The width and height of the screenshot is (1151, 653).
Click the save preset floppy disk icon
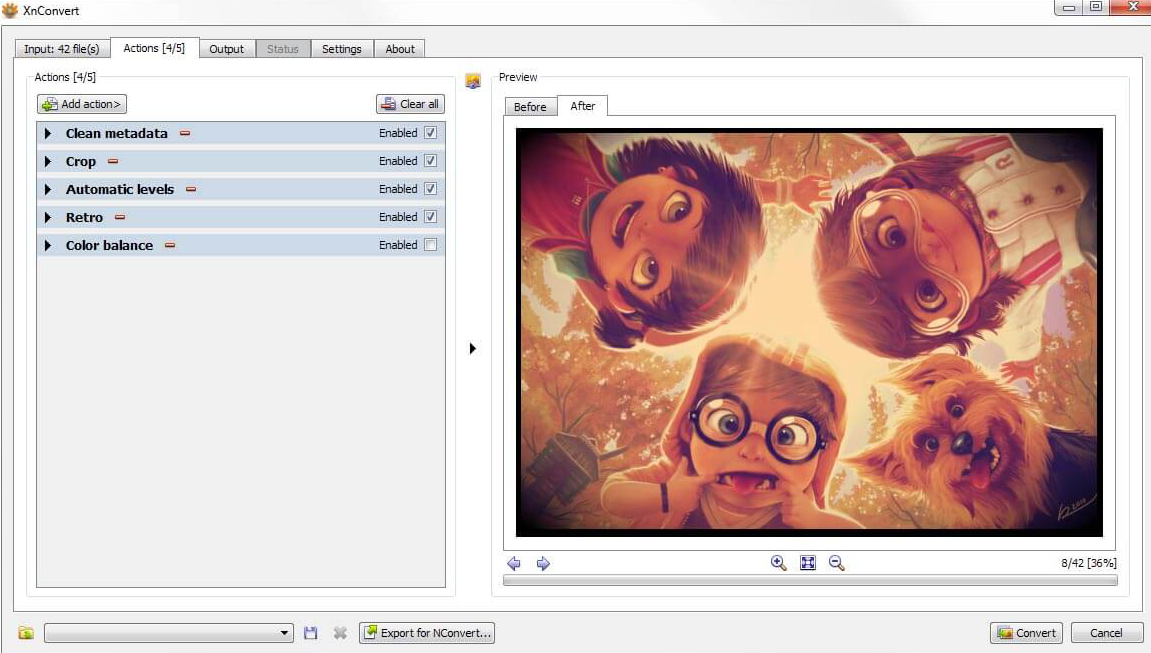[311, 633]
